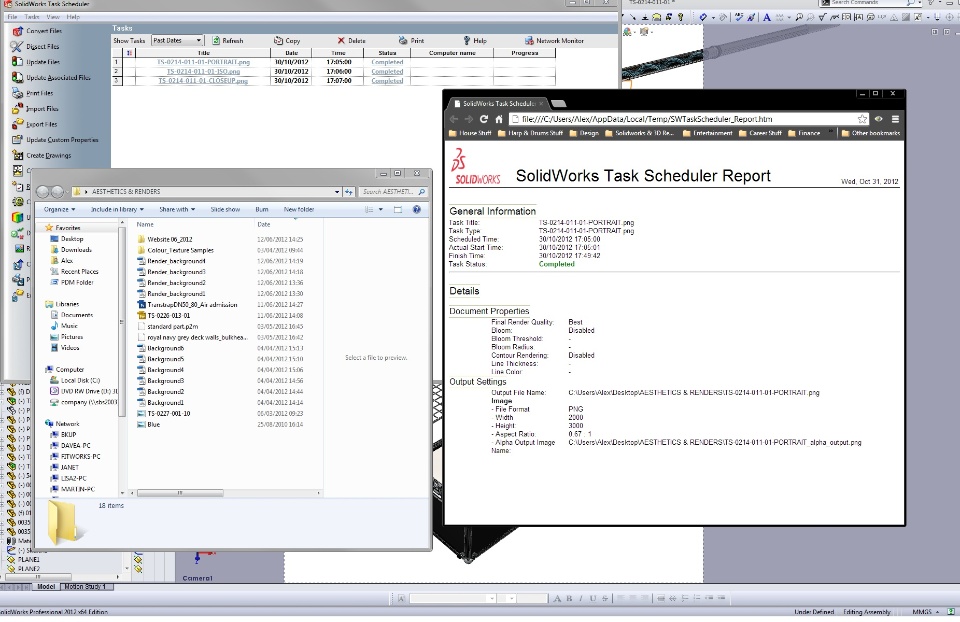This screenshot has height=622, width=960.
Task: Open Import Files task
Action: tap(36, 109)
